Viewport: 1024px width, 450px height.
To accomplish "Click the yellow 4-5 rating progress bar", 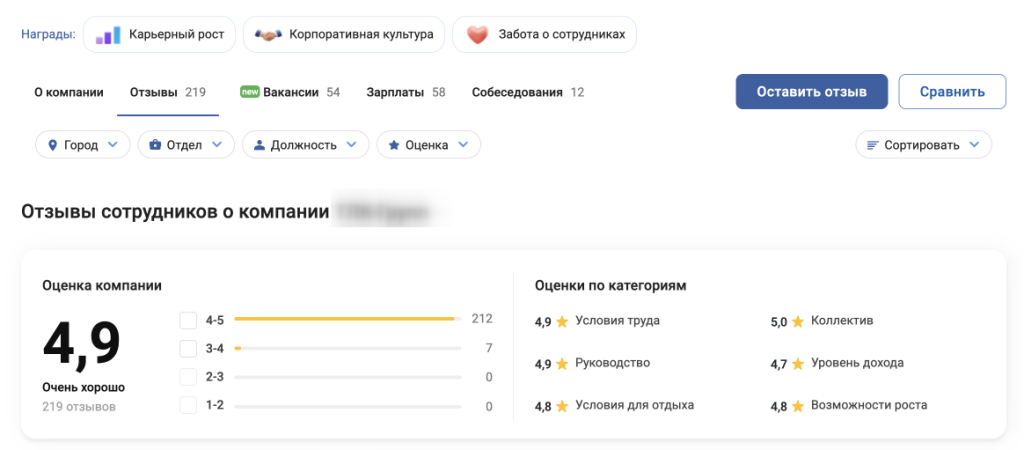I will pyautogui.click(x=344, y=319).
